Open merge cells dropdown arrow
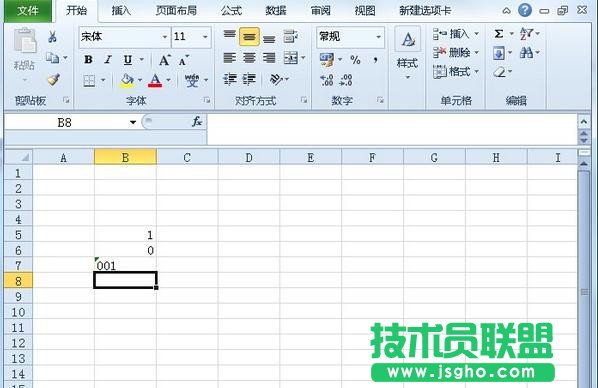The image size is (598, 388). point(303,58)
